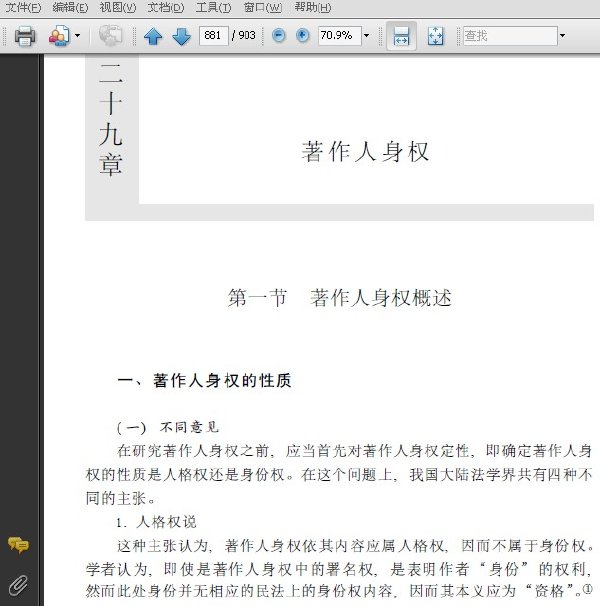600x606 pixels.
Task: Click the fit one full page icon
Action: (436, 36)
